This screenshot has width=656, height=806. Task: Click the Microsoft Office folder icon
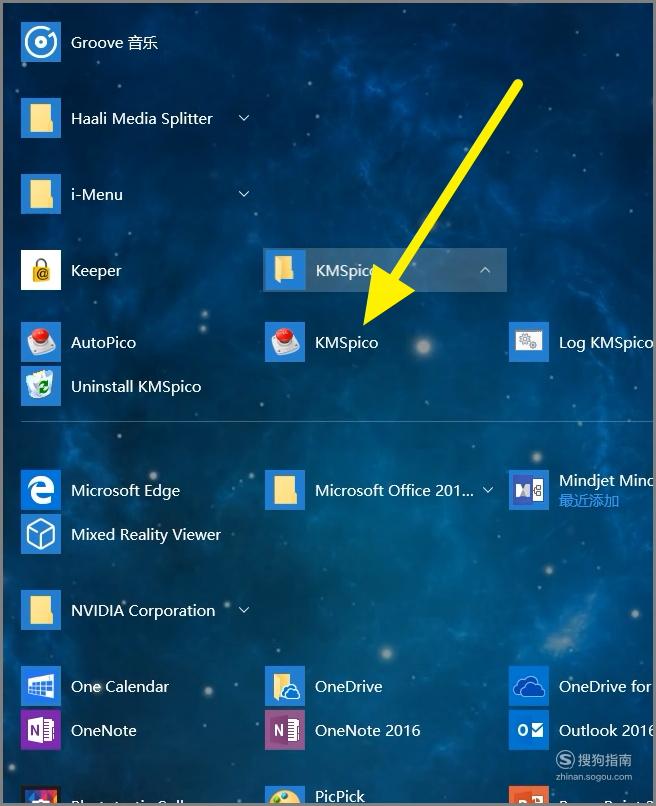coord(285,490)
